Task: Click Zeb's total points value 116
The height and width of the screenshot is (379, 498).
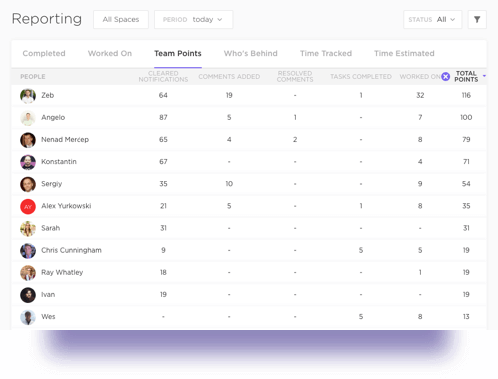Action: (x=466, y=95)
